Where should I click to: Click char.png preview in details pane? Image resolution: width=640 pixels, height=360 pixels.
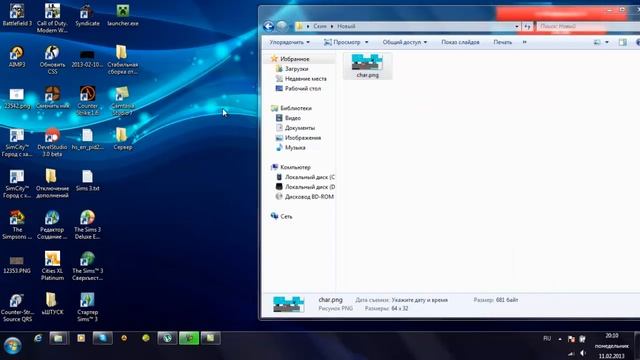[289, 304]
